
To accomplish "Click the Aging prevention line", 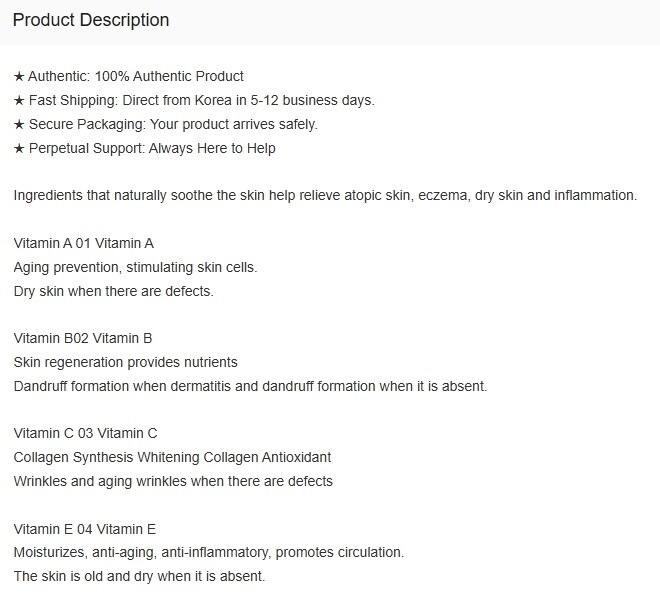I will [135, 267].
